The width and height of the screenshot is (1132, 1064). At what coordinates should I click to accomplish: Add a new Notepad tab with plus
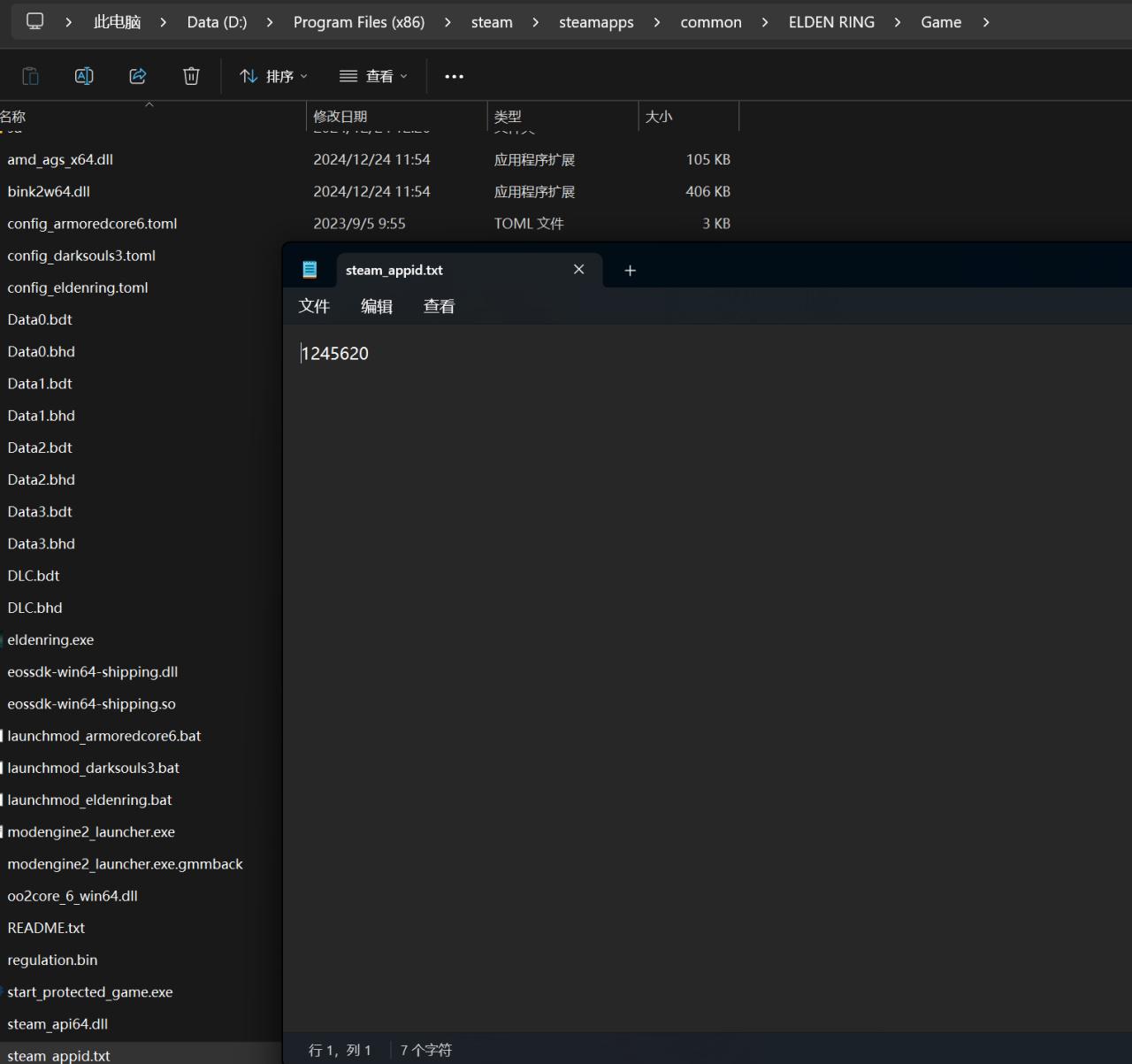630,271
